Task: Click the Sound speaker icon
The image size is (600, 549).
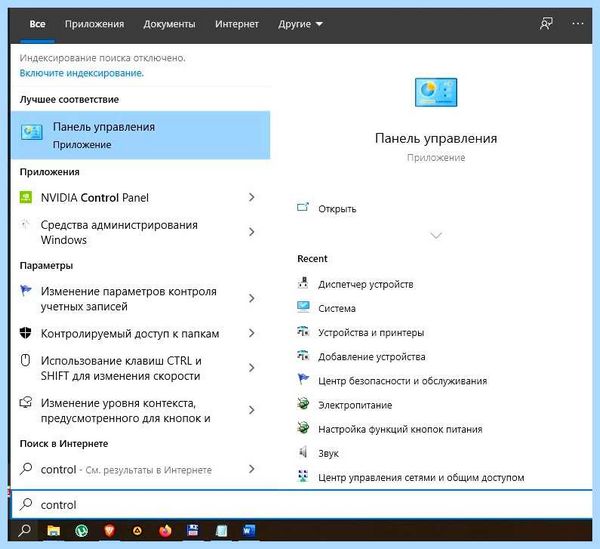Action: [x=303, y=452]
